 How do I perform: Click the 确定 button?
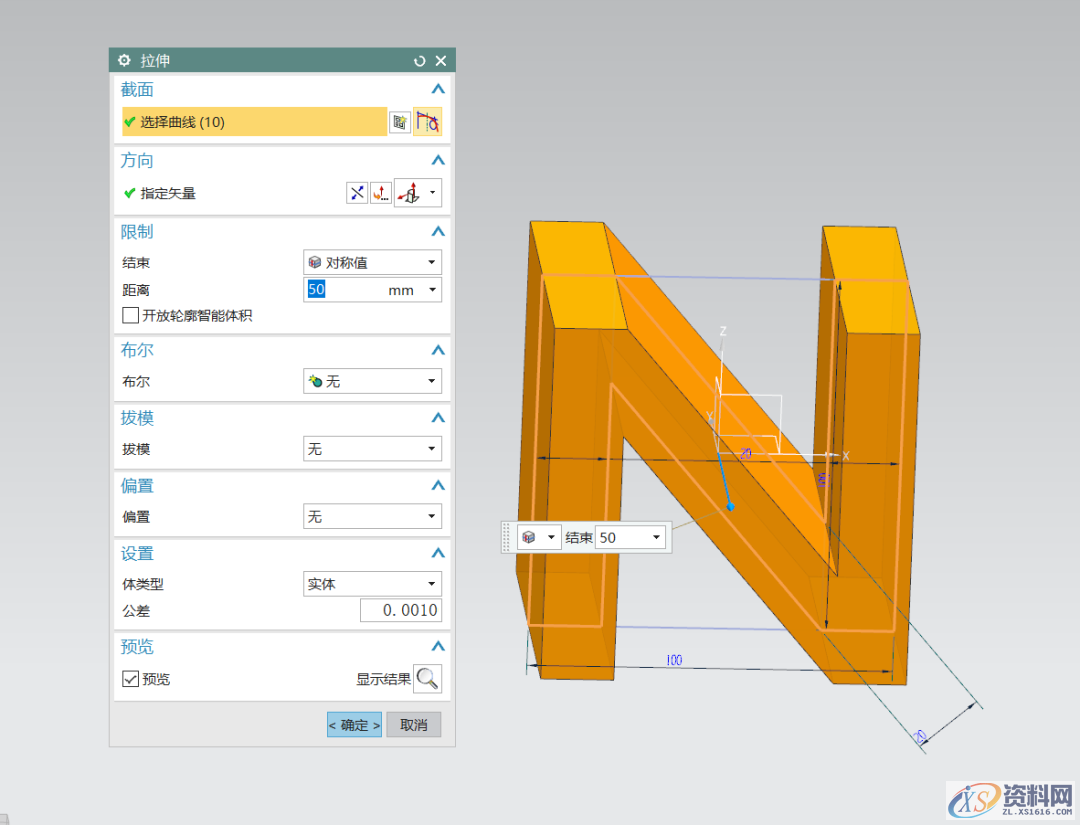(x=354, y=725)
